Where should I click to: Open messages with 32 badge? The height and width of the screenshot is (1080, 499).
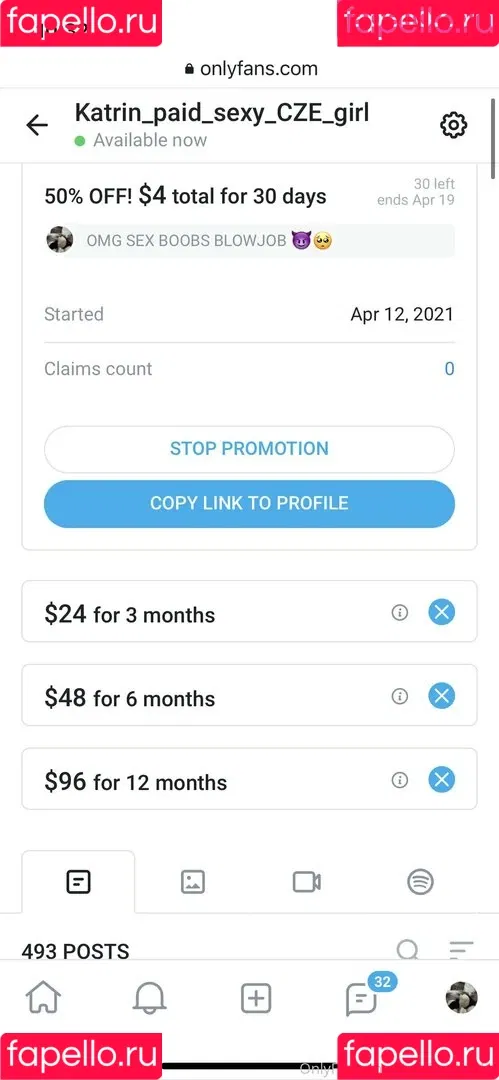tap(362, 998)
